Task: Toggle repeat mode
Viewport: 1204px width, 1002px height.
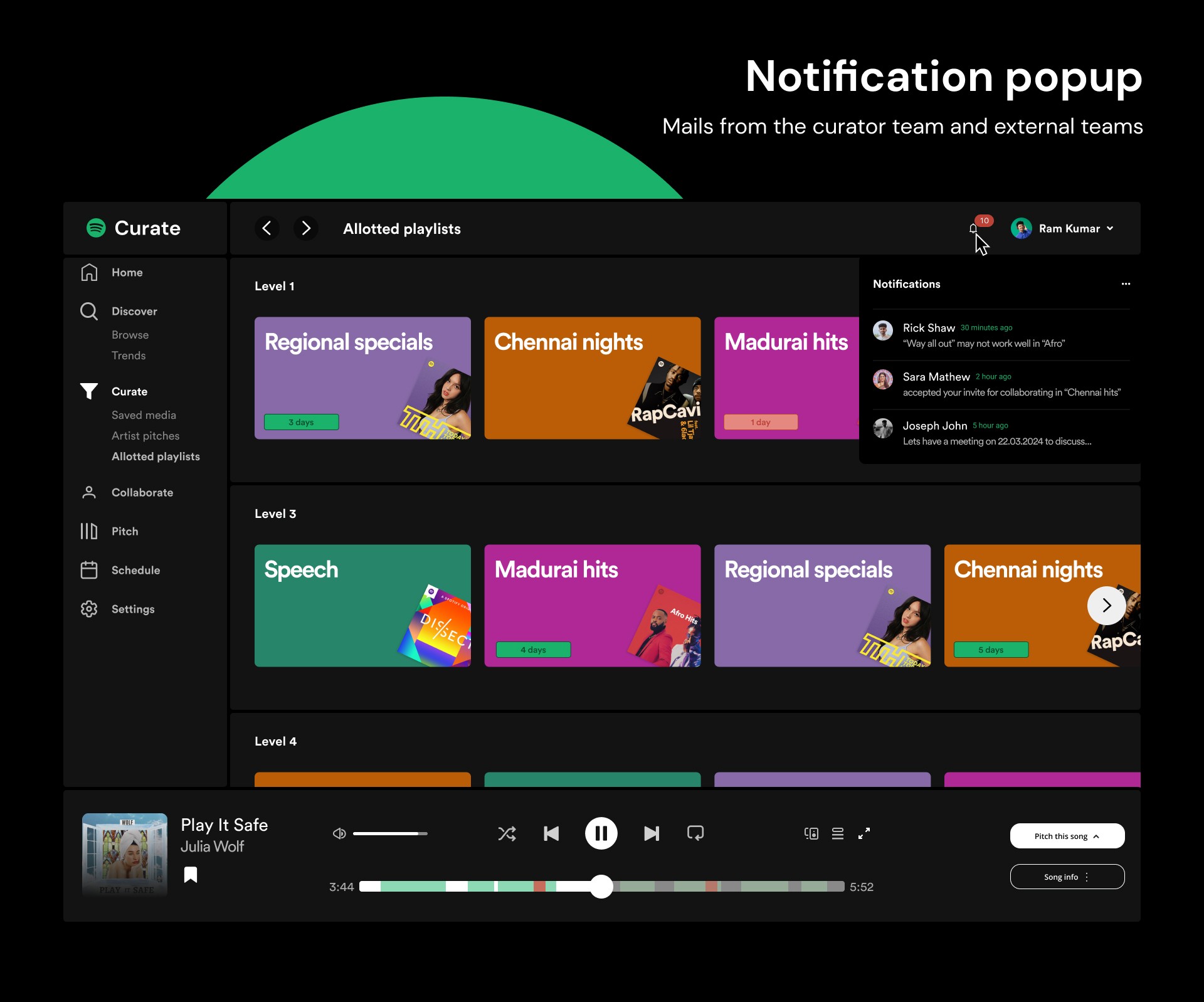Action: (x=695, y=833)
